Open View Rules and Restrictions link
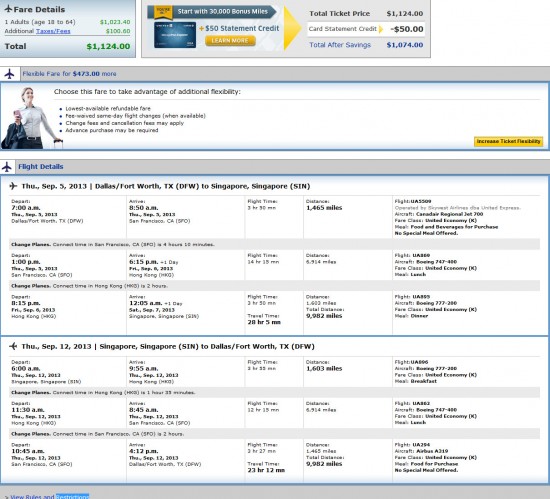The width and height of the screenshot is (550, 499). pyautogui.click(x=50, y=497)
